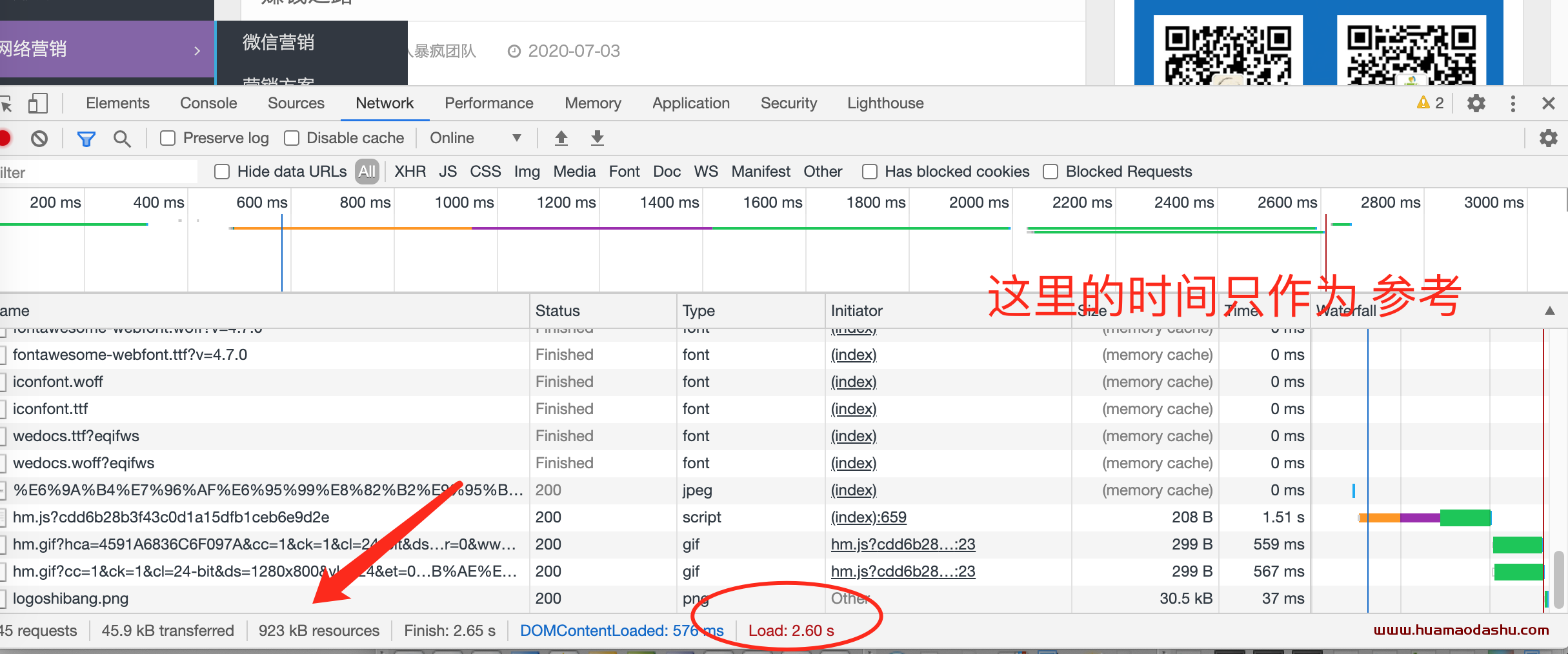Open the Security tab

point(789,103)
